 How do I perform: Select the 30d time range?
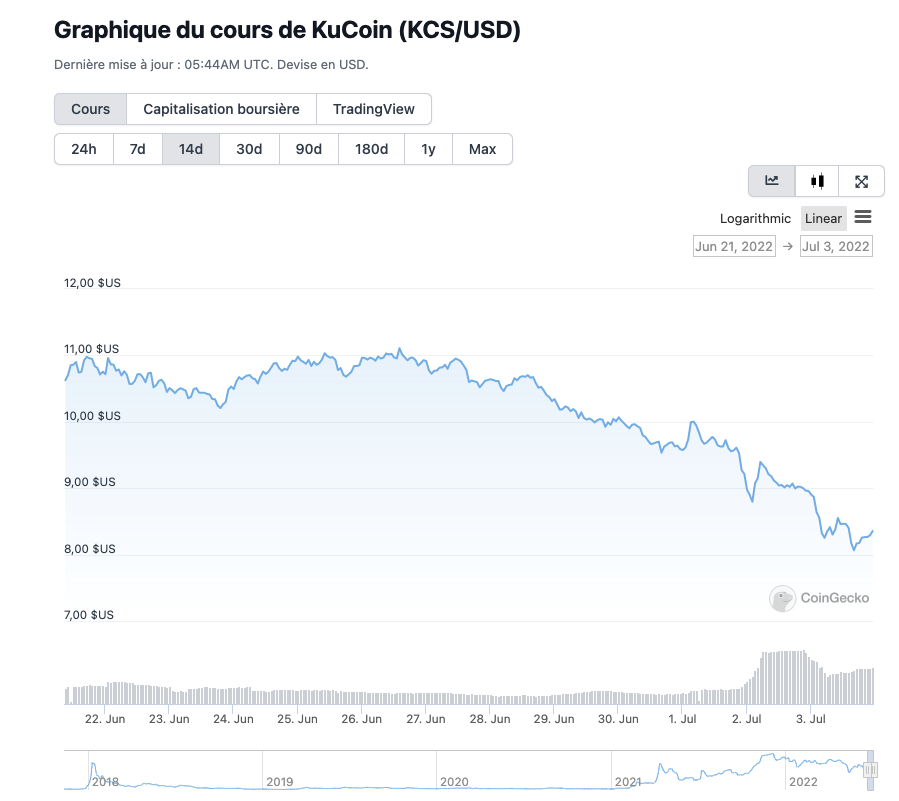249,149
